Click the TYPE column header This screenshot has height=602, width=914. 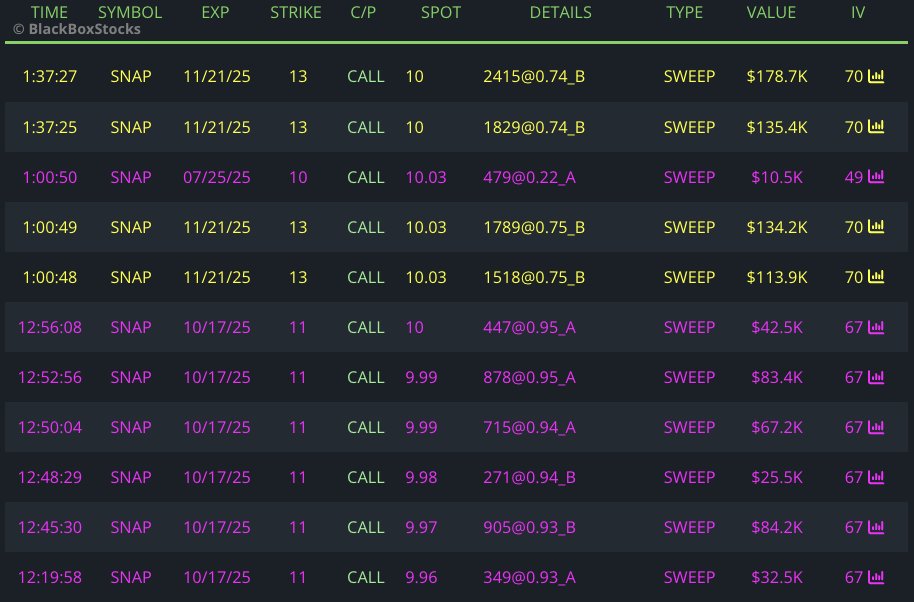pos(684,12)
